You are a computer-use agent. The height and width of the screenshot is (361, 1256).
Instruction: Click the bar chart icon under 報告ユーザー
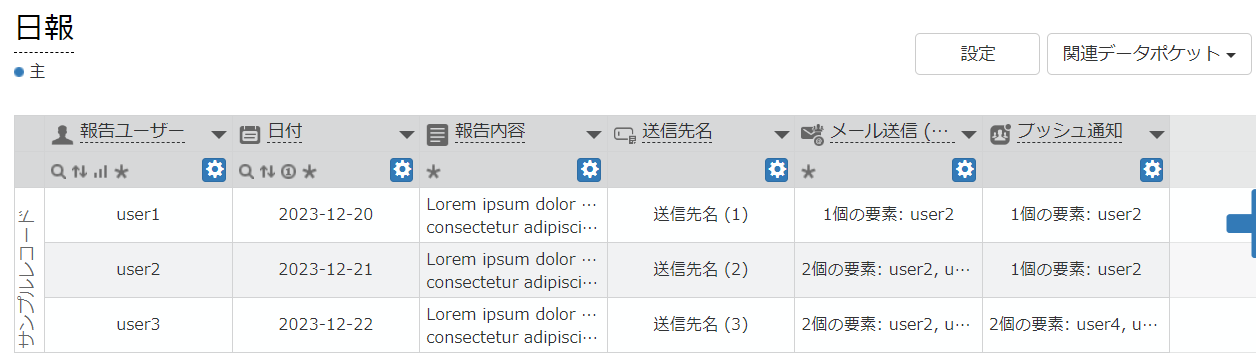click(x=100, y=172)
